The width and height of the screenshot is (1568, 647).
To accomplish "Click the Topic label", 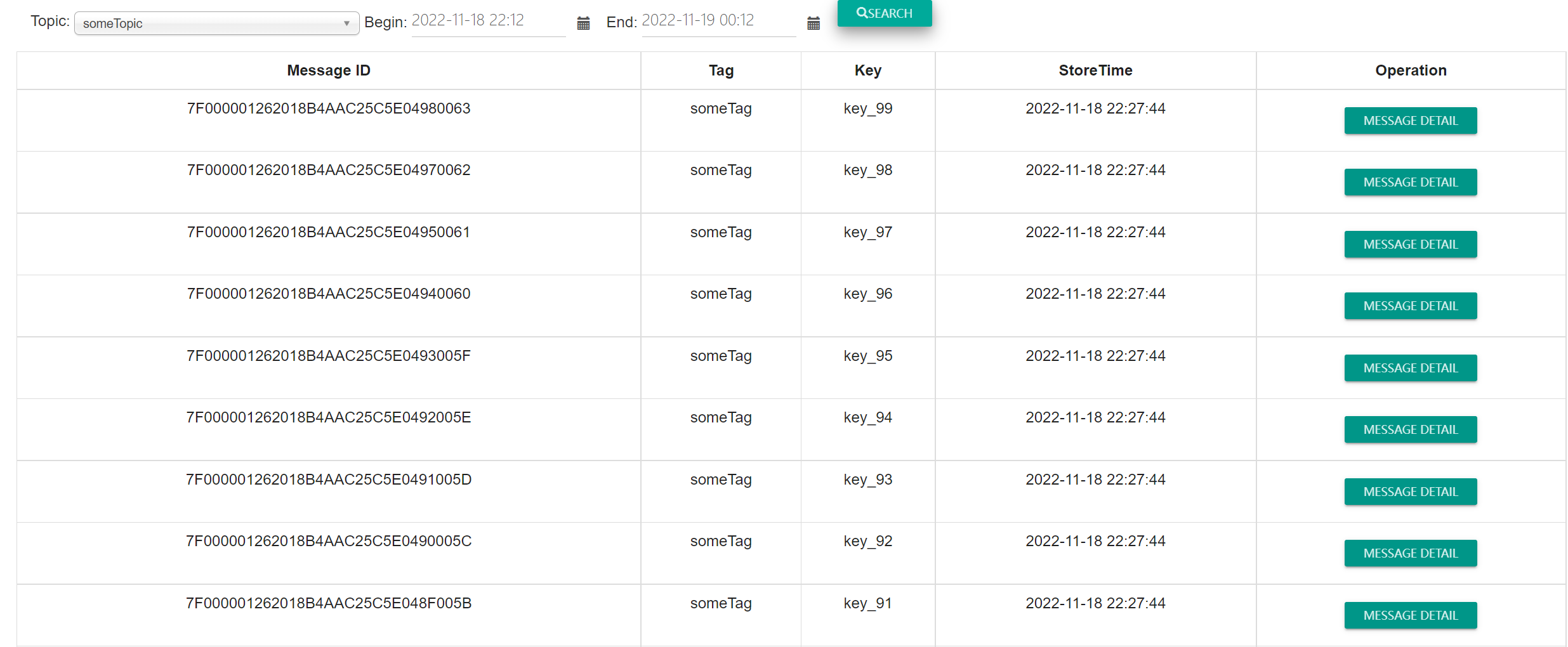I will 50,21.
